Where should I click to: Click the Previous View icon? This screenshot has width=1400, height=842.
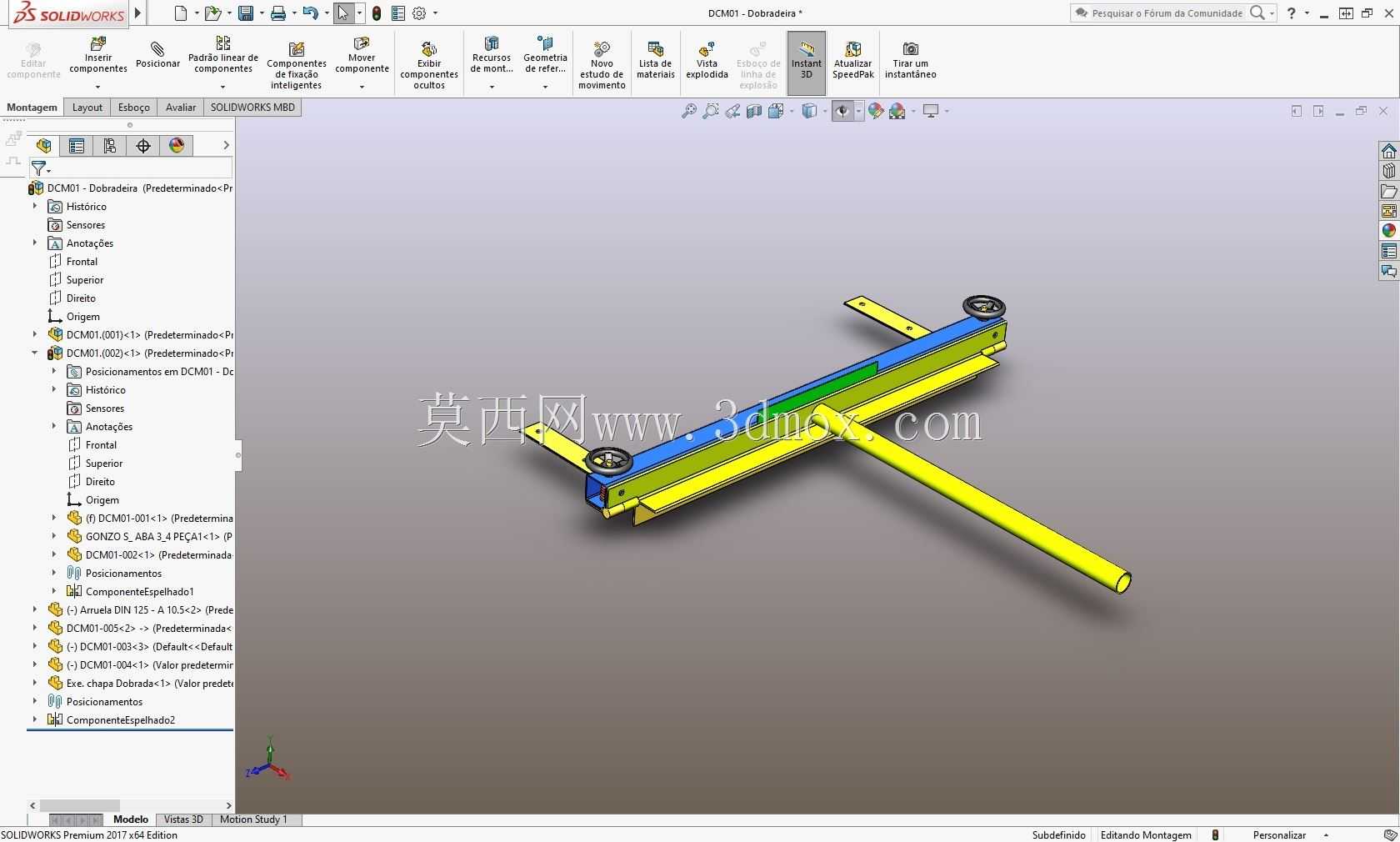click(732, 111)
